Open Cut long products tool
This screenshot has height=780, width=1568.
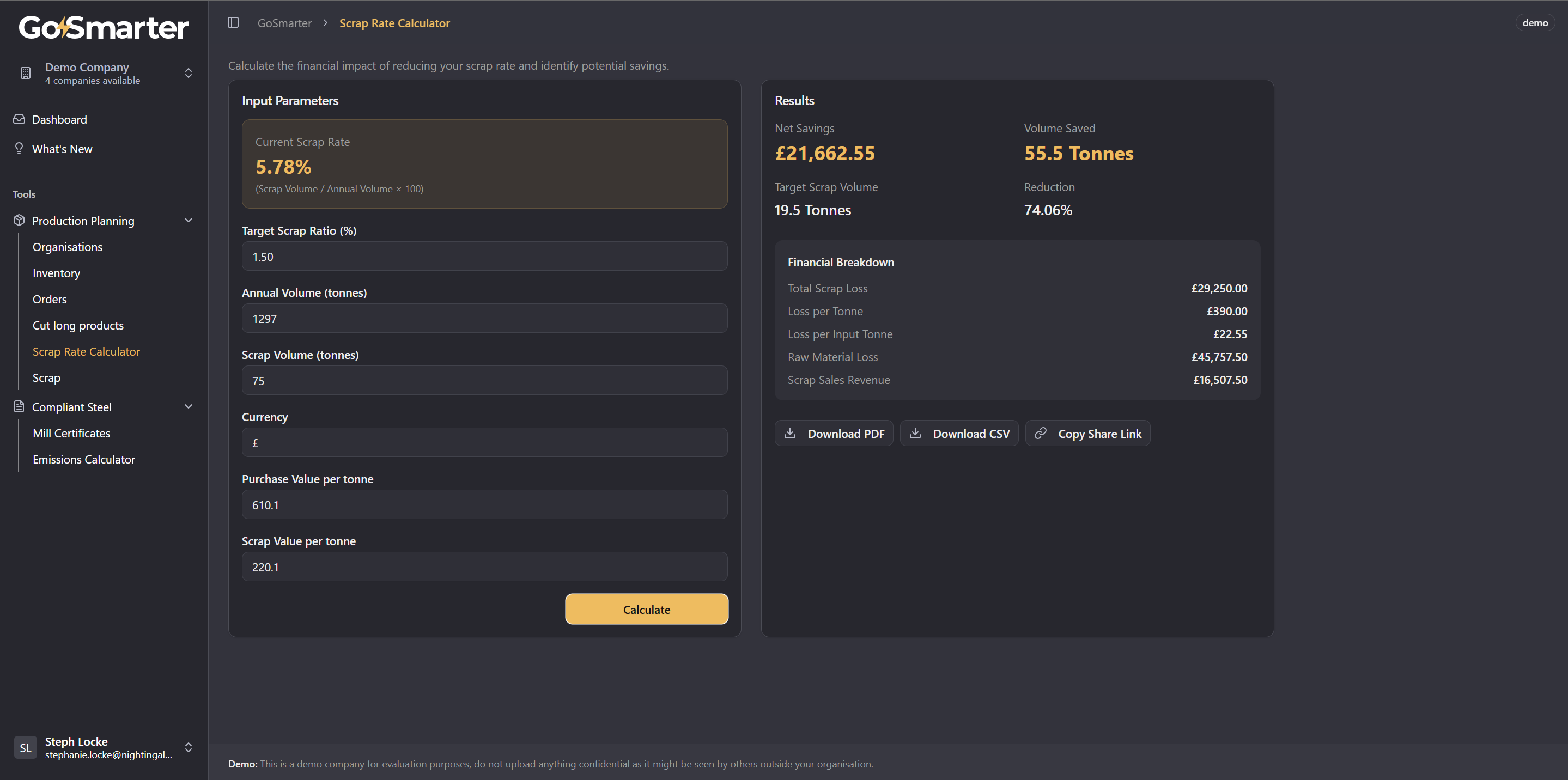pos(78,326)
